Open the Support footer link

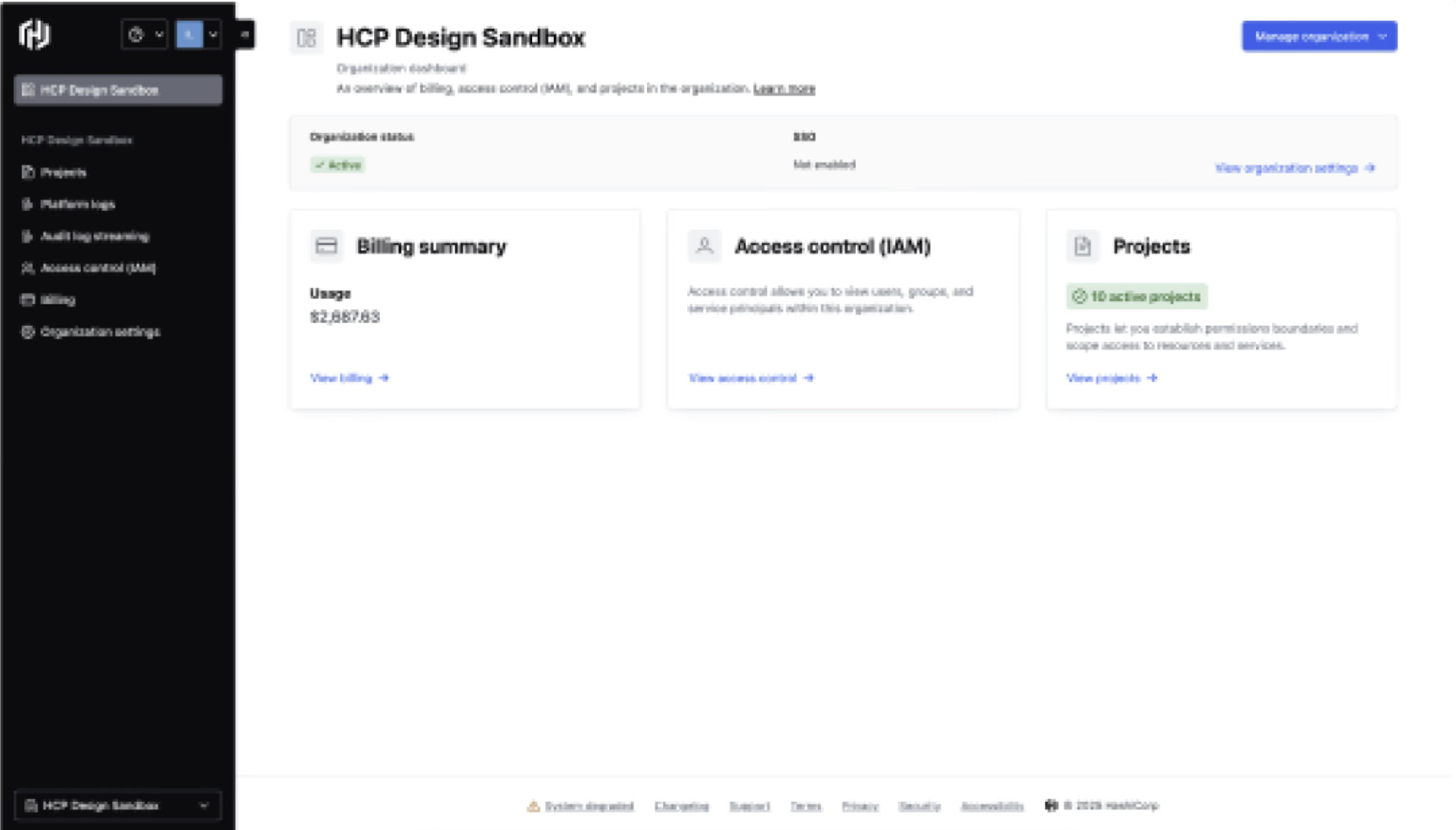[x=750, y=806]
